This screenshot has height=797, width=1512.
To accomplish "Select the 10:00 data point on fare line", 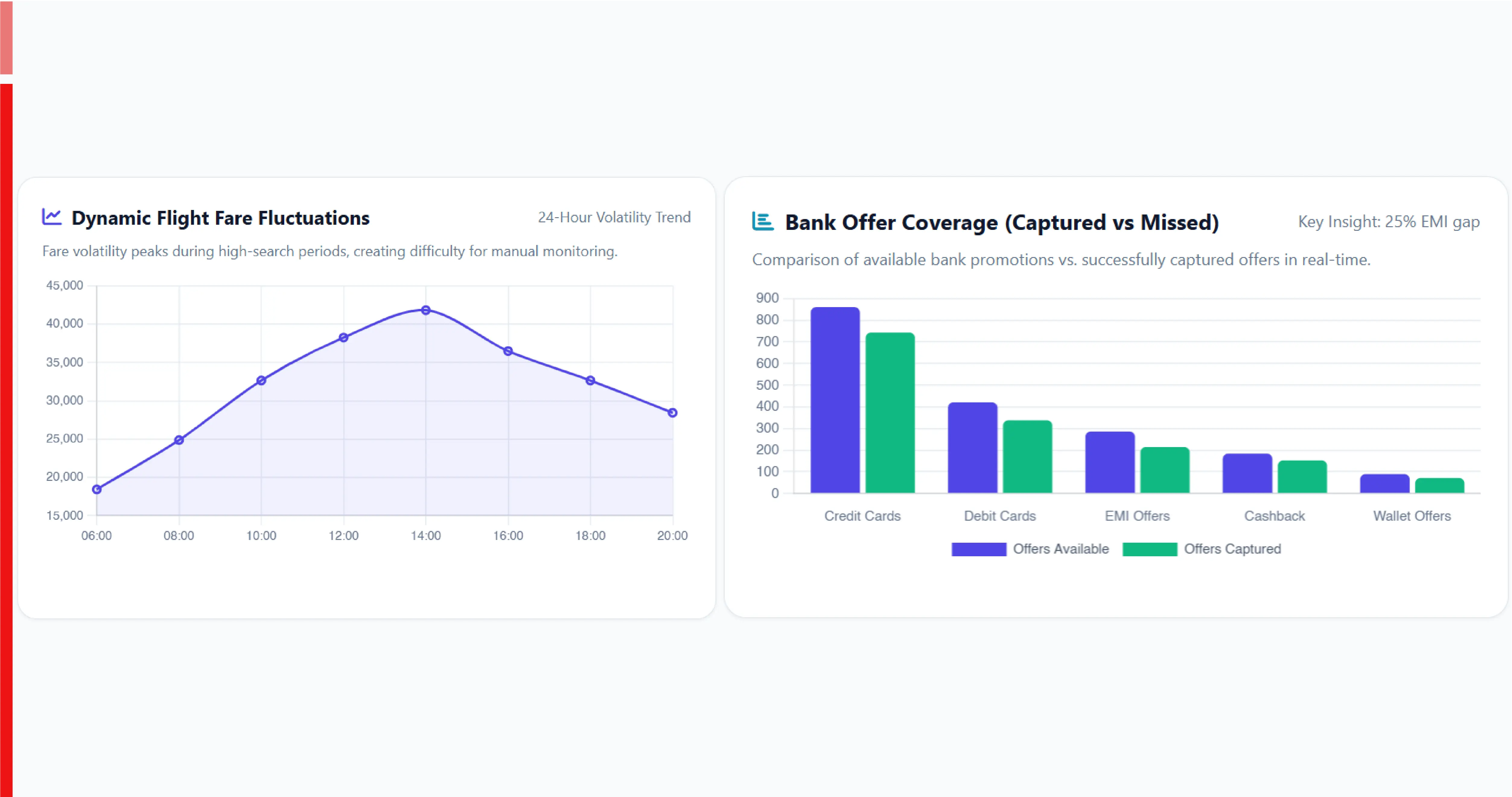I will click(x=261, y=380).
